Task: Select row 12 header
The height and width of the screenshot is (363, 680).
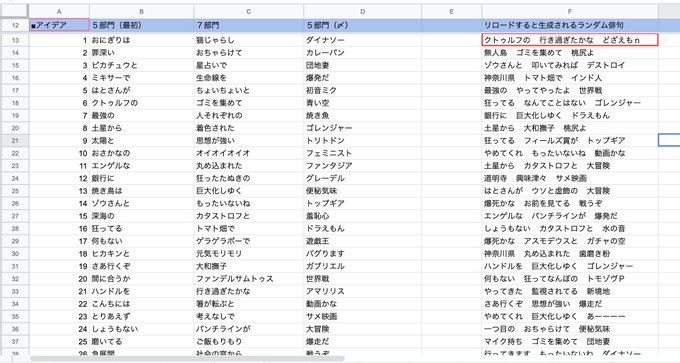Action: click(x=15, y=25)
